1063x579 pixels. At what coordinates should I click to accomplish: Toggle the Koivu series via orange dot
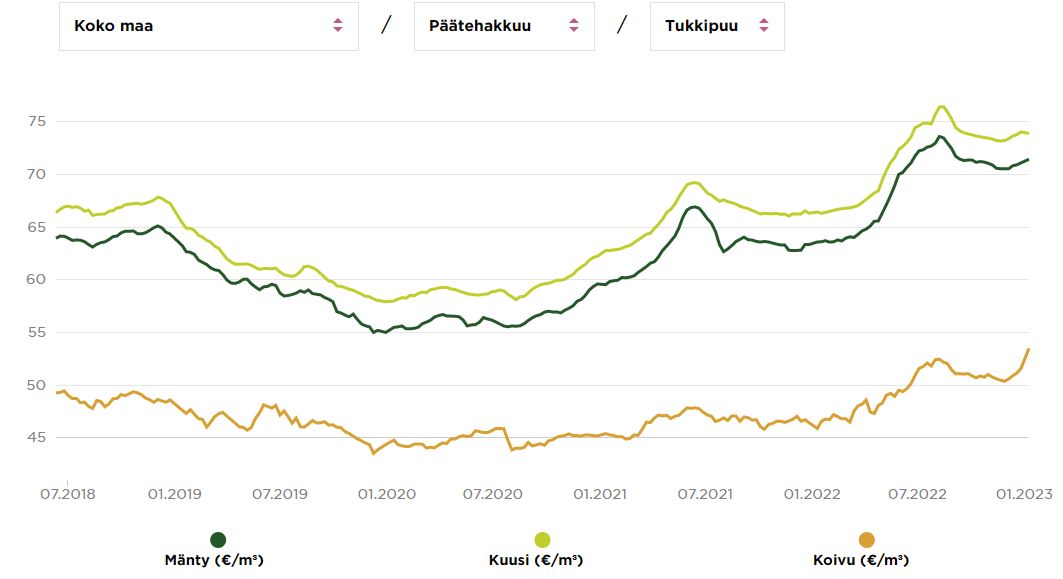[866, 540]
